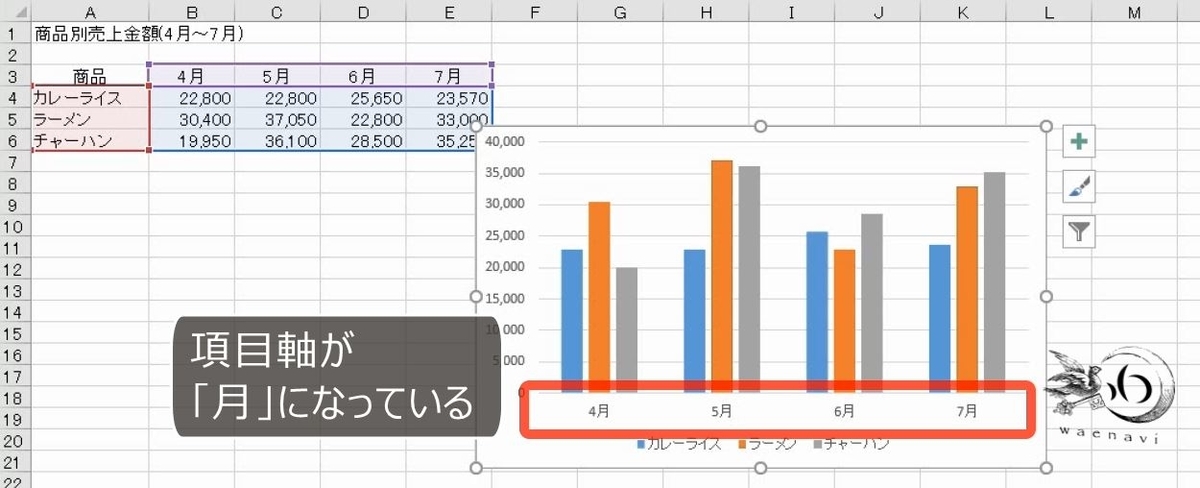Select cell with value 28,500
This screenshot has width=1200, height=488.
(x=363, y=141)
